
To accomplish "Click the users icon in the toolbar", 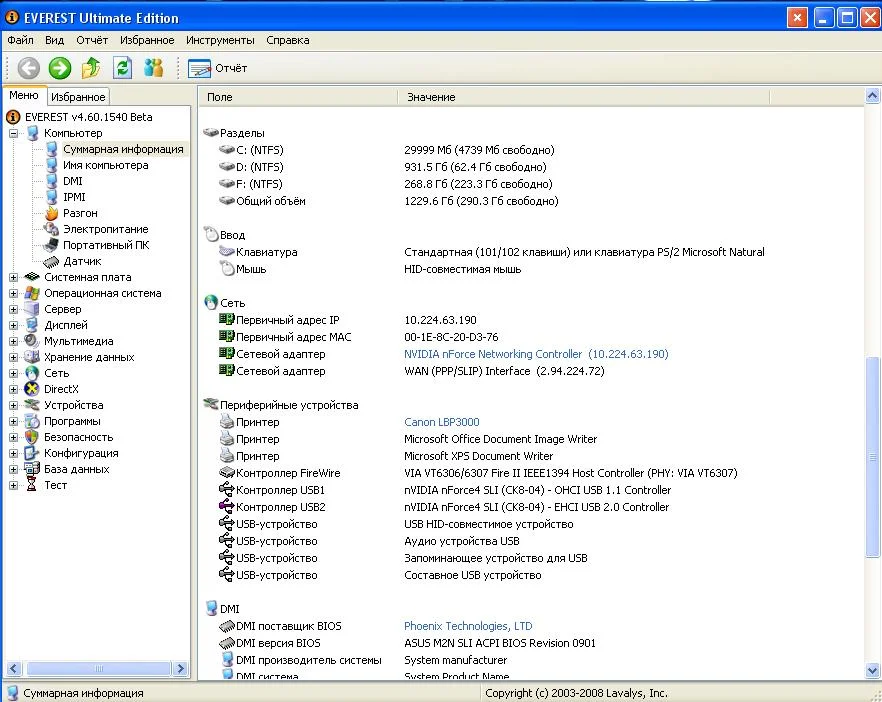I will tap(153, 68).
